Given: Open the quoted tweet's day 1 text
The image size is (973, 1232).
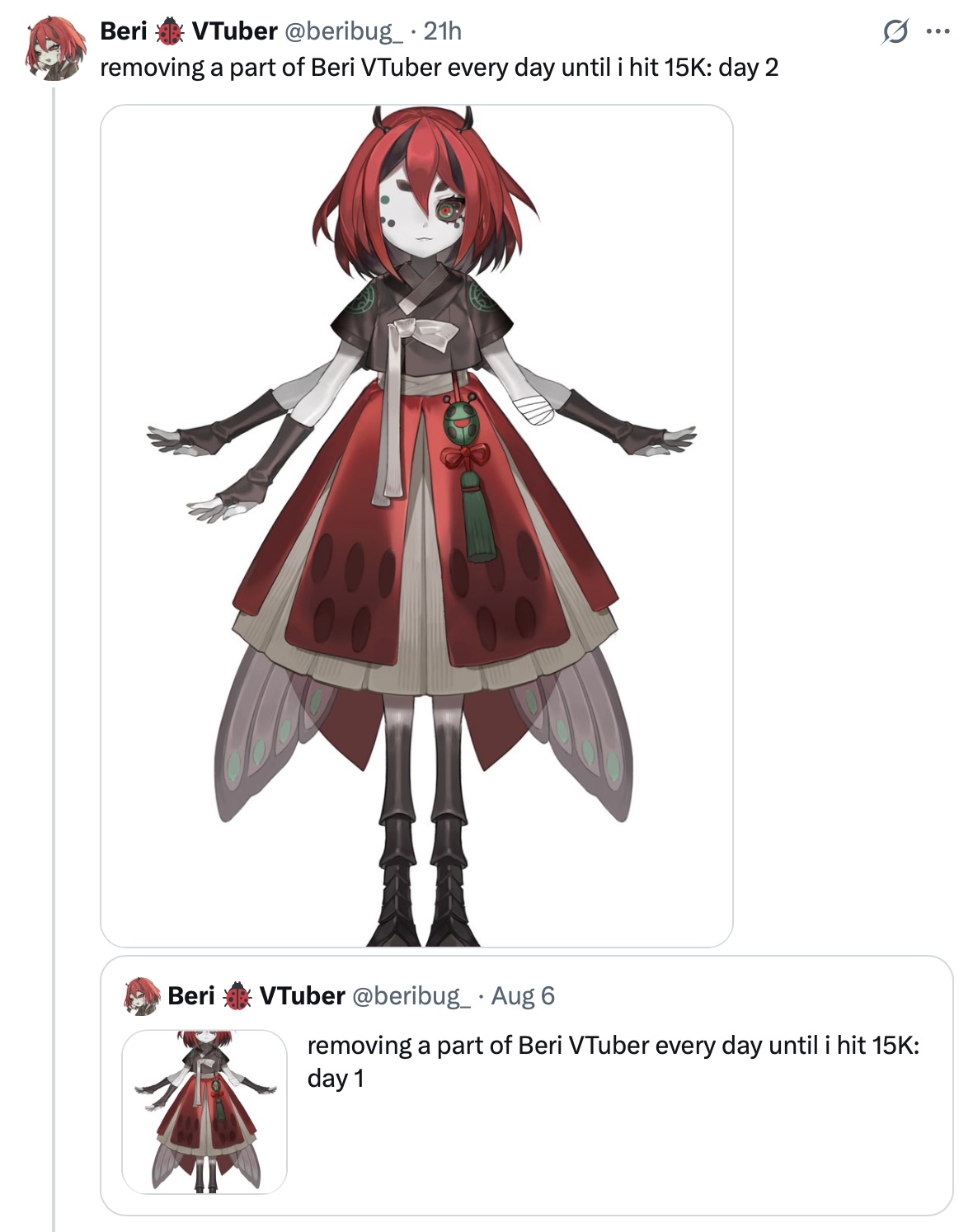Looking at the screenshot, I should coord(613,1062).
